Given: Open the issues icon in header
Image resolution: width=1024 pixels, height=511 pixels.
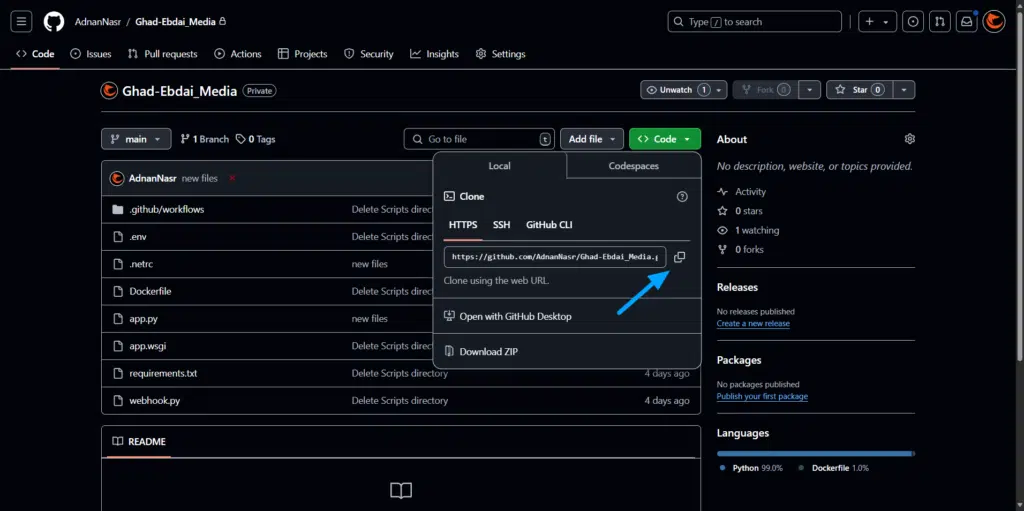Looking at the screenshot, I should coord(913,22).
